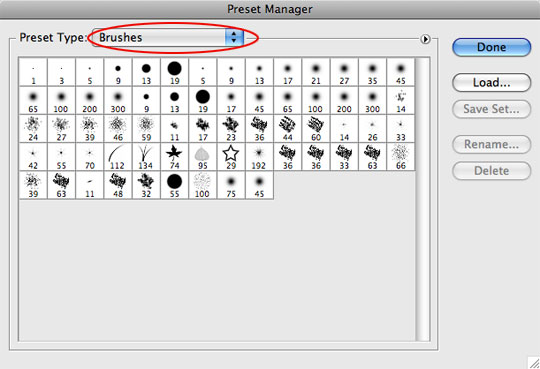Pick the hollow star brush 29
This screenshot has height=369, width=540.
231,157
